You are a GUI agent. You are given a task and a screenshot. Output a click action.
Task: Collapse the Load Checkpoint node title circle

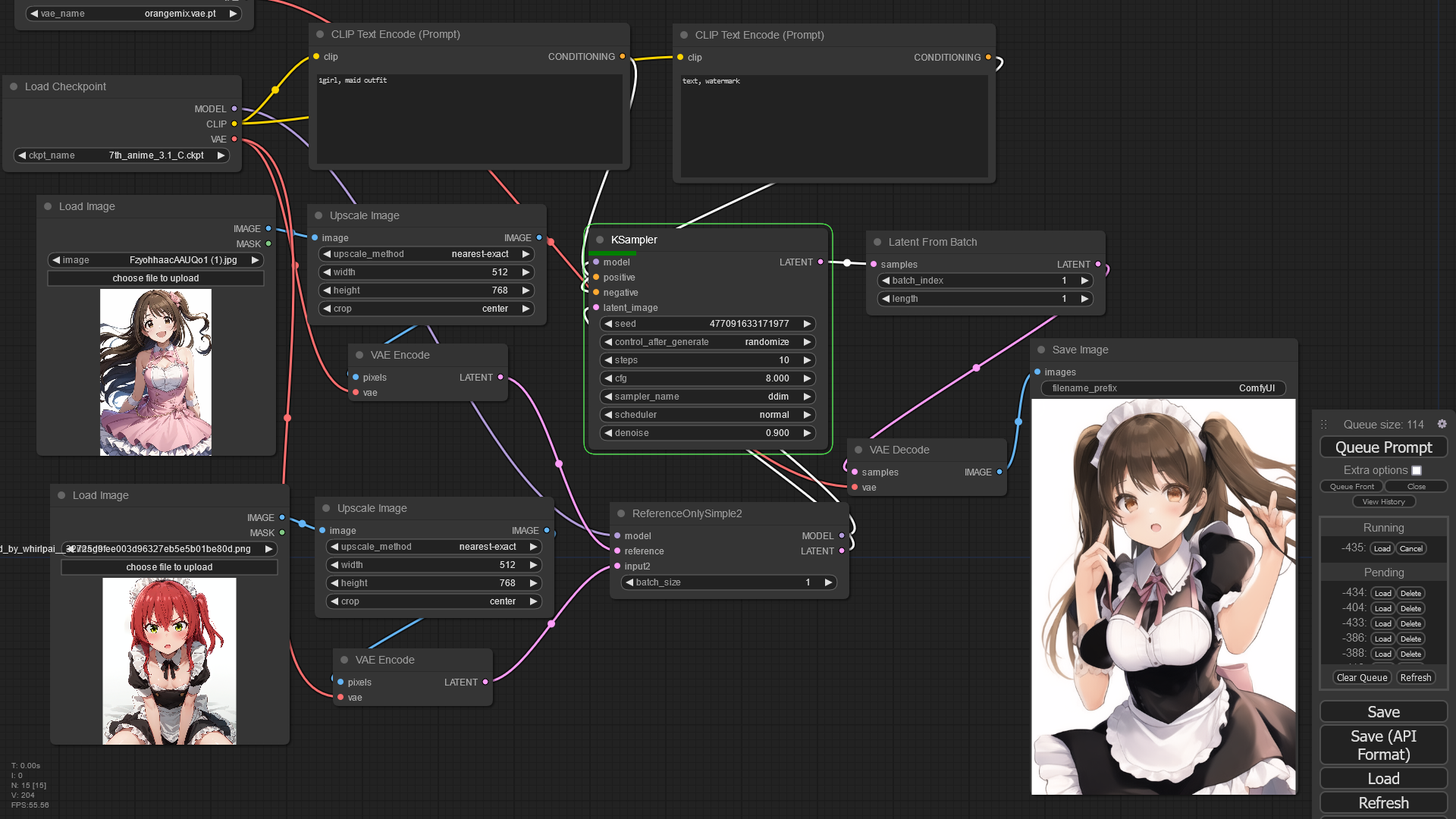(13, 86)
